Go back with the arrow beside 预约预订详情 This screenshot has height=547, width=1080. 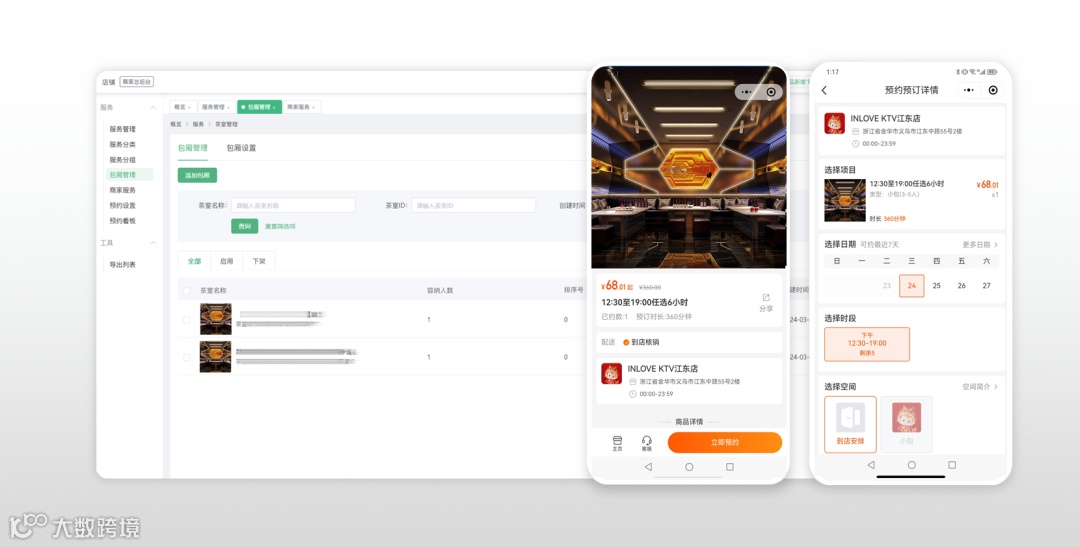[824, 90]
